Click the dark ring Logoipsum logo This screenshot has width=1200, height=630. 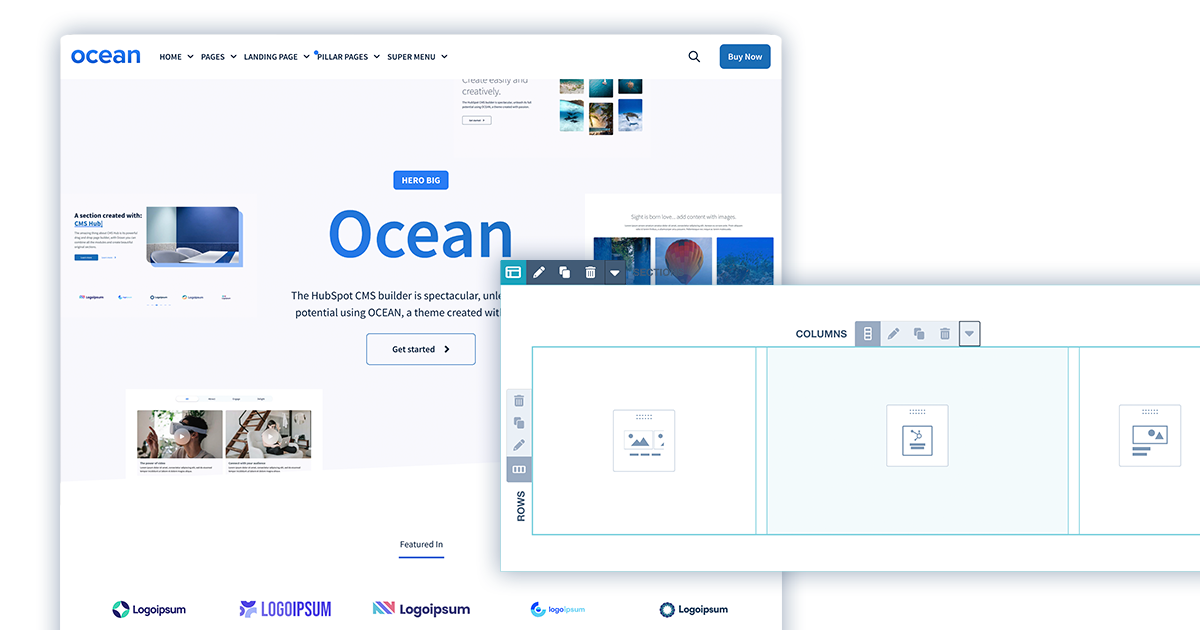click(694, 609)
